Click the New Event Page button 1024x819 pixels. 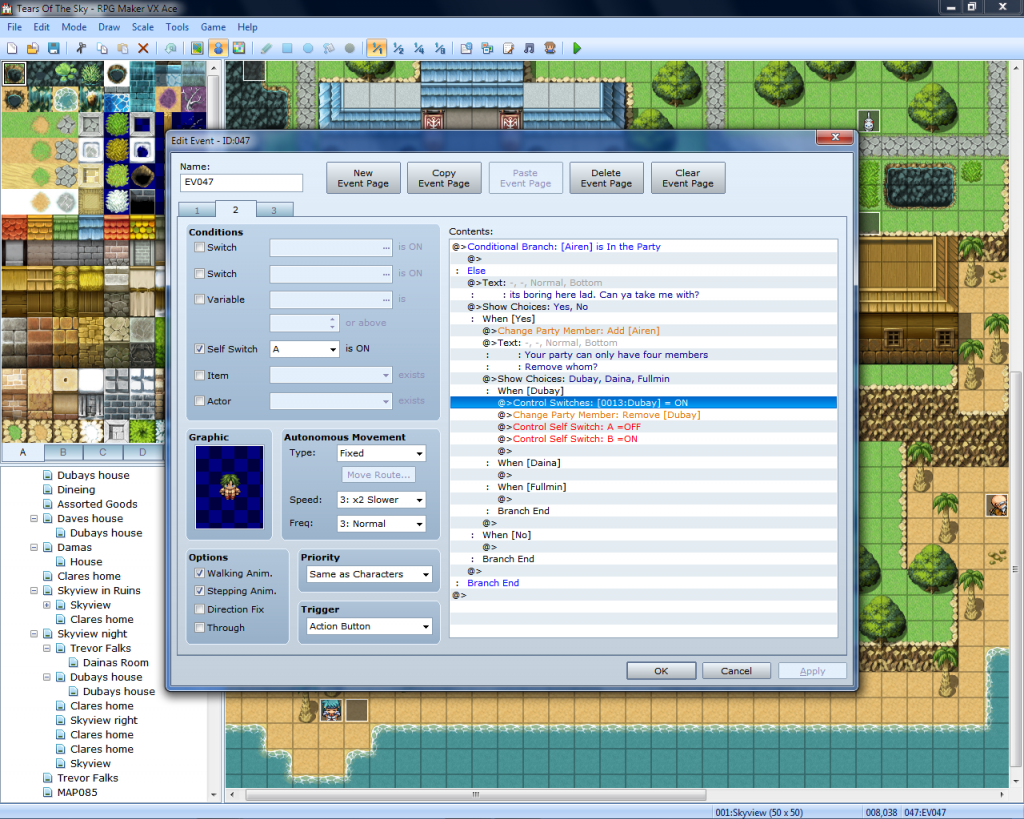[x=363, y=178]
